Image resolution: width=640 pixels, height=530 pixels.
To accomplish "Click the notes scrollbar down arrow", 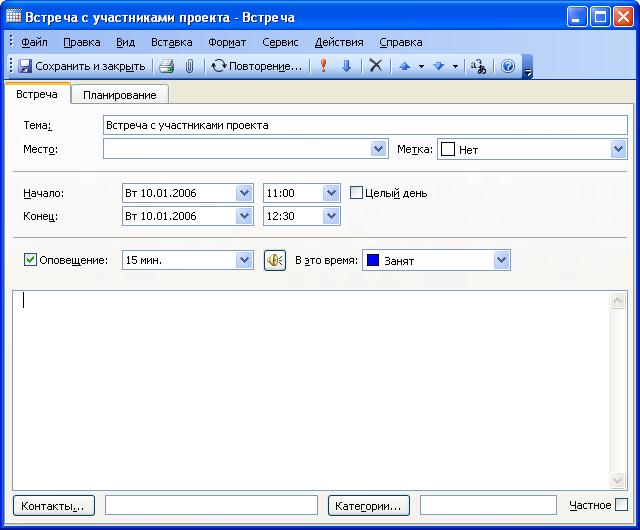I will click(618, 480).
